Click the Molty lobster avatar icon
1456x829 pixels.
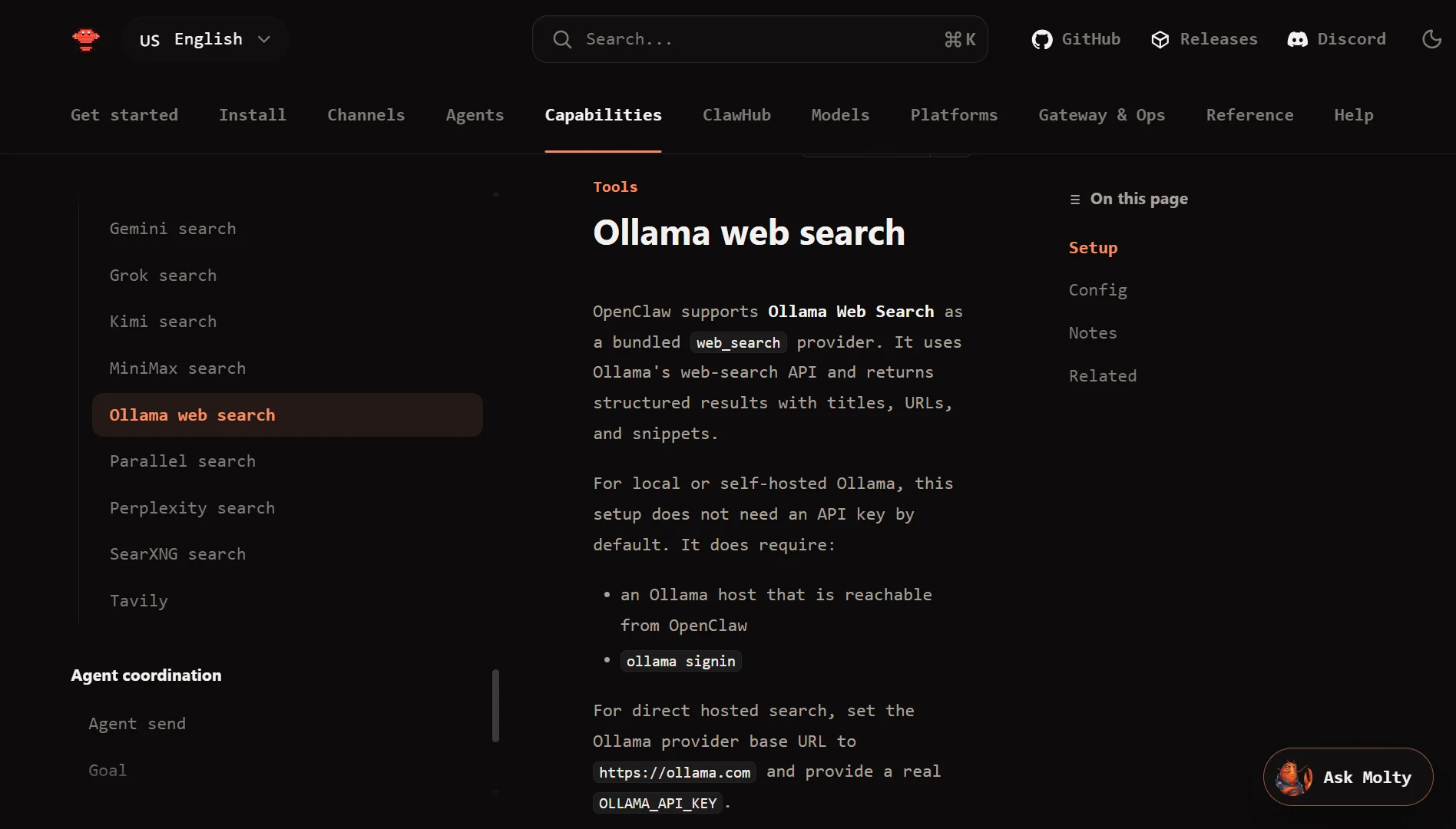(1294, 778)
